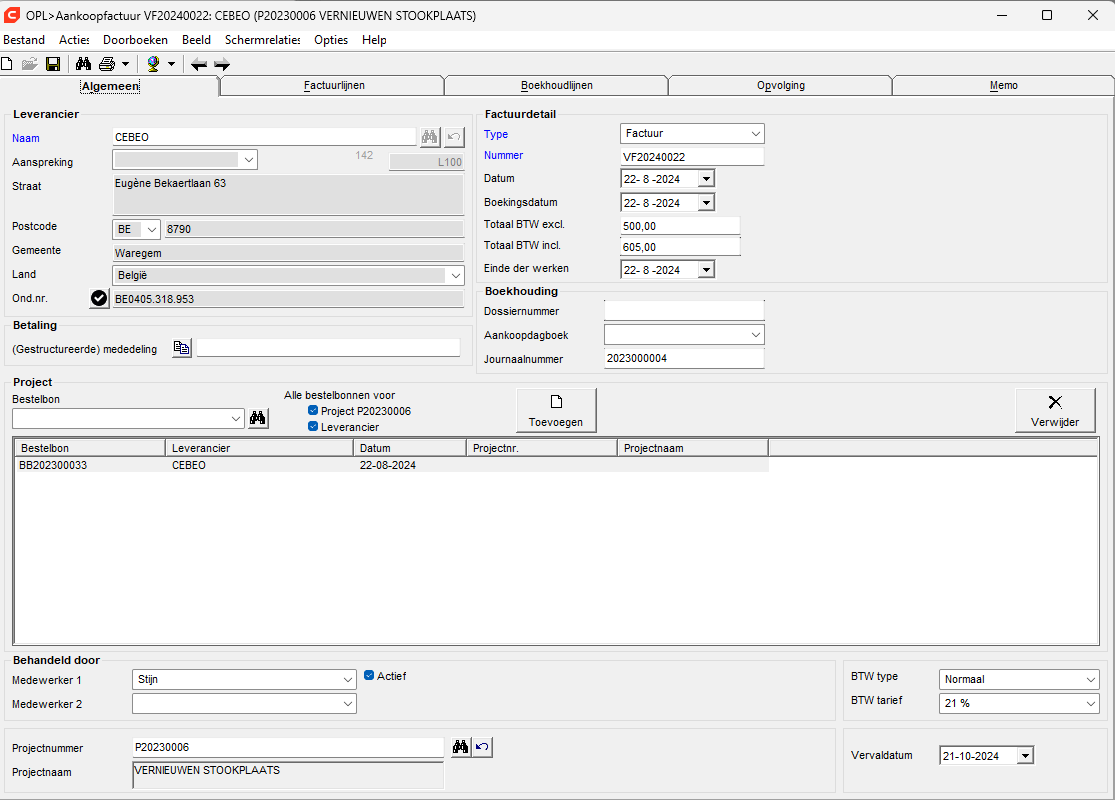
Task: Toggle the Leverancier checkbox
Action: 313,426
